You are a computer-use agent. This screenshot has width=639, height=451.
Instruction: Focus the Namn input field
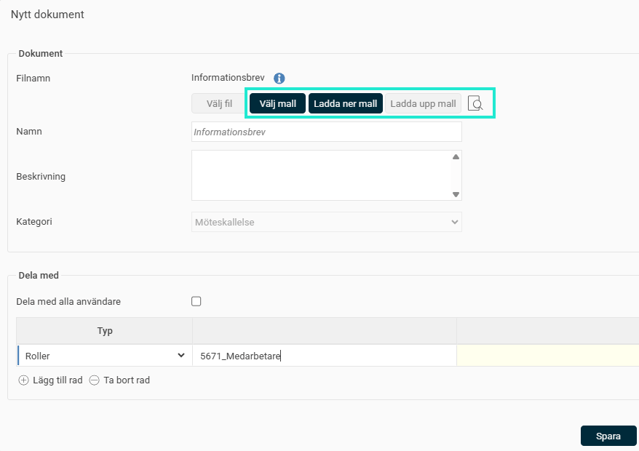326,132
